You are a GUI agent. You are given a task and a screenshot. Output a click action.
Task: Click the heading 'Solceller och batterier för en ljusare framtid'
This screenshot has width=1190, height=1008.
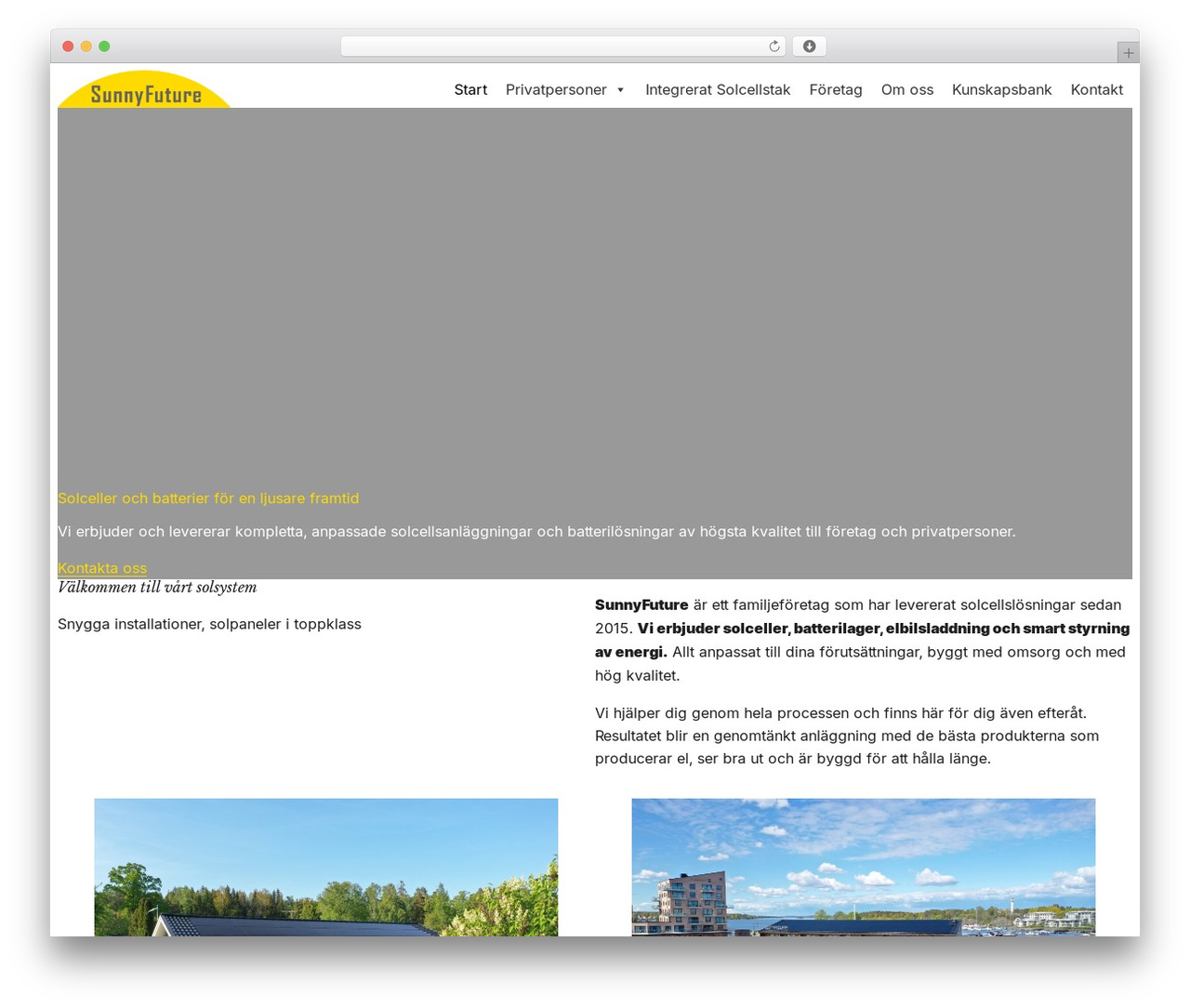pos(208,498)
